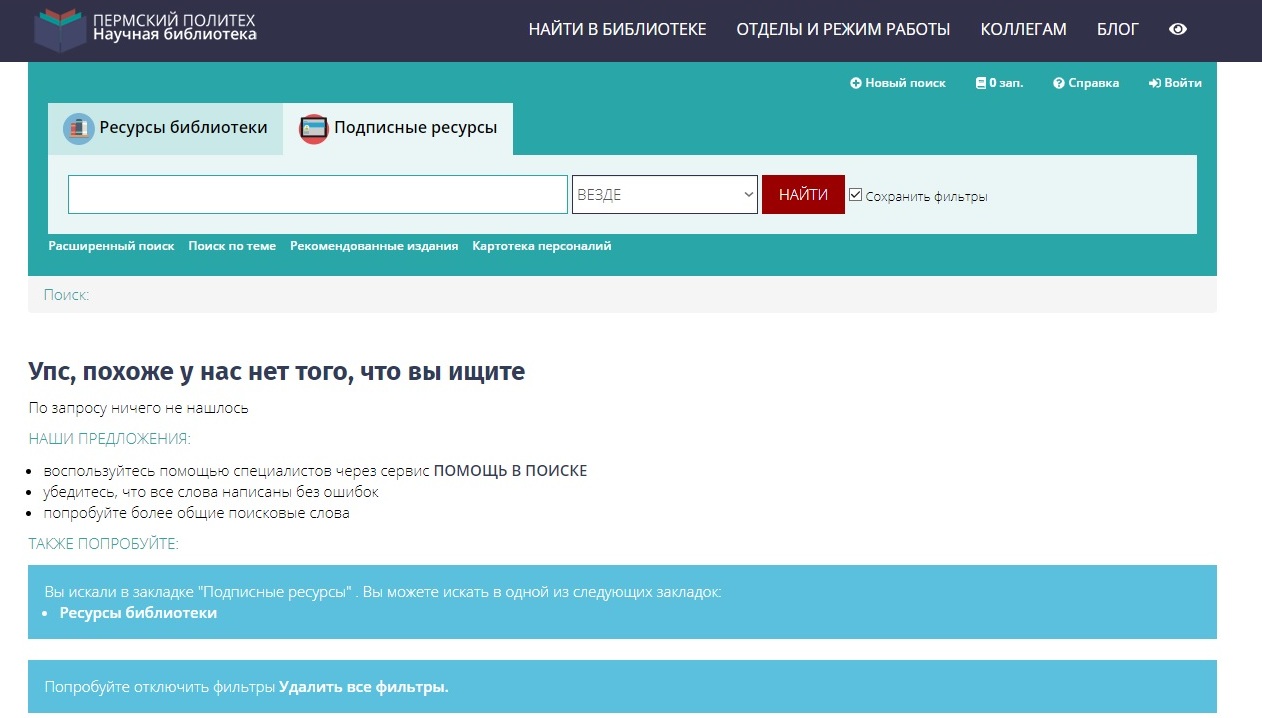Image resolution: width=1262 pixels, height=718 pixels.
Task: Open the Расширенный поиск link
Action: [x=111, y=246]
